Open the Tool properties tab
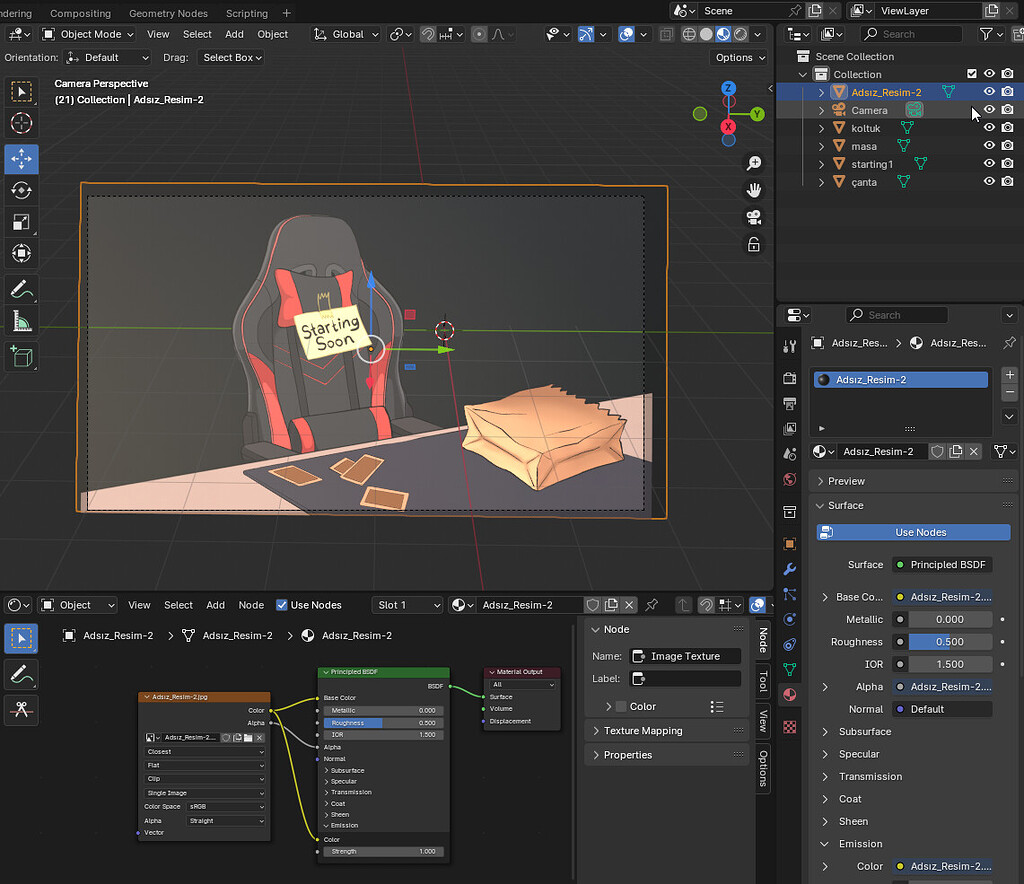1024x884 pixels. 790,347
